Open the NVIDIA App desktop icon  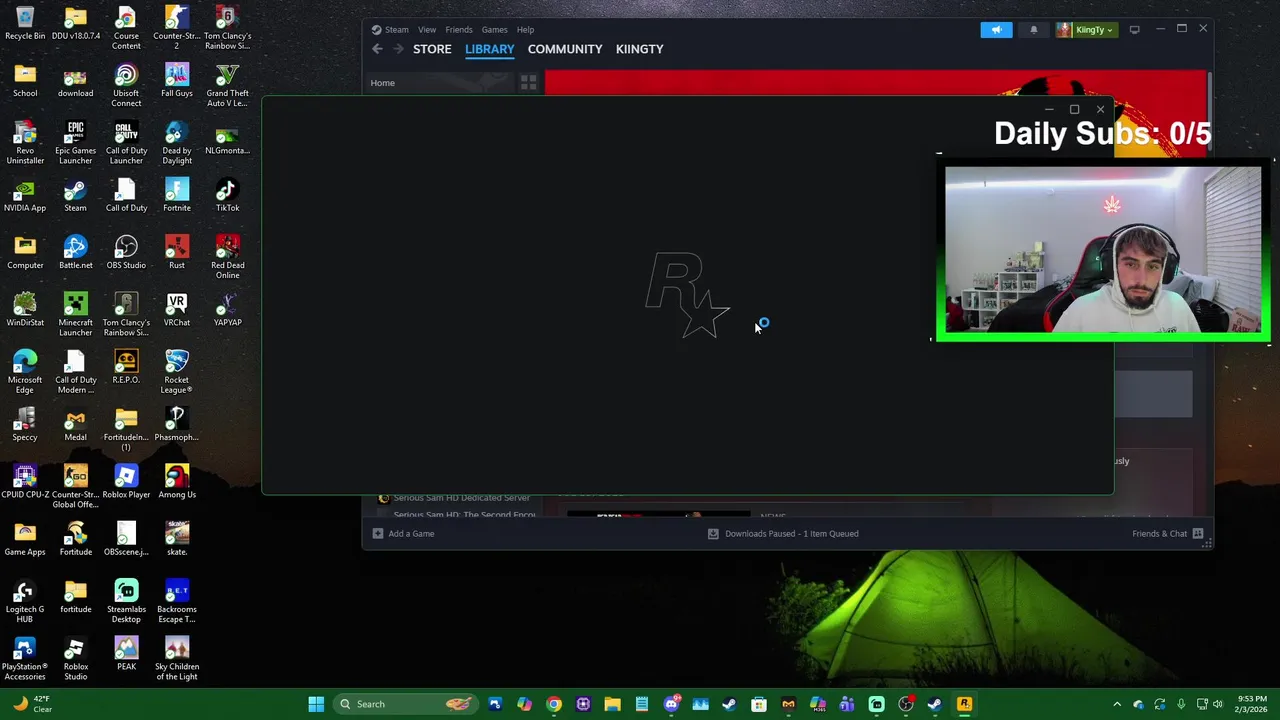click(x=25, y=194)
